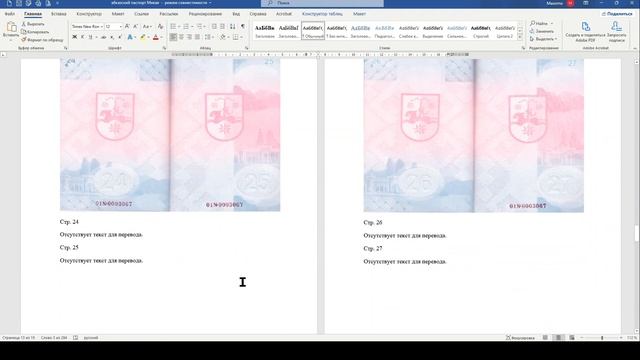Open the Файл menu tab
Image resolution: width=640 pixels, height=360 pixels.
pyautogui.click(x=10, y=14)
